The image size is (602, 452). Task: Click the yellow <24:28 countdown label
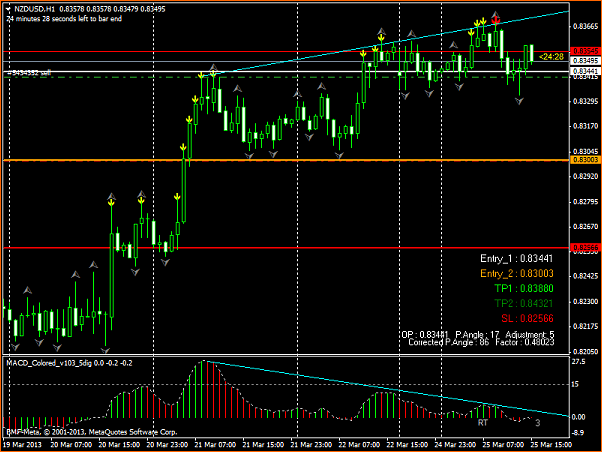[x=551, y=57]
